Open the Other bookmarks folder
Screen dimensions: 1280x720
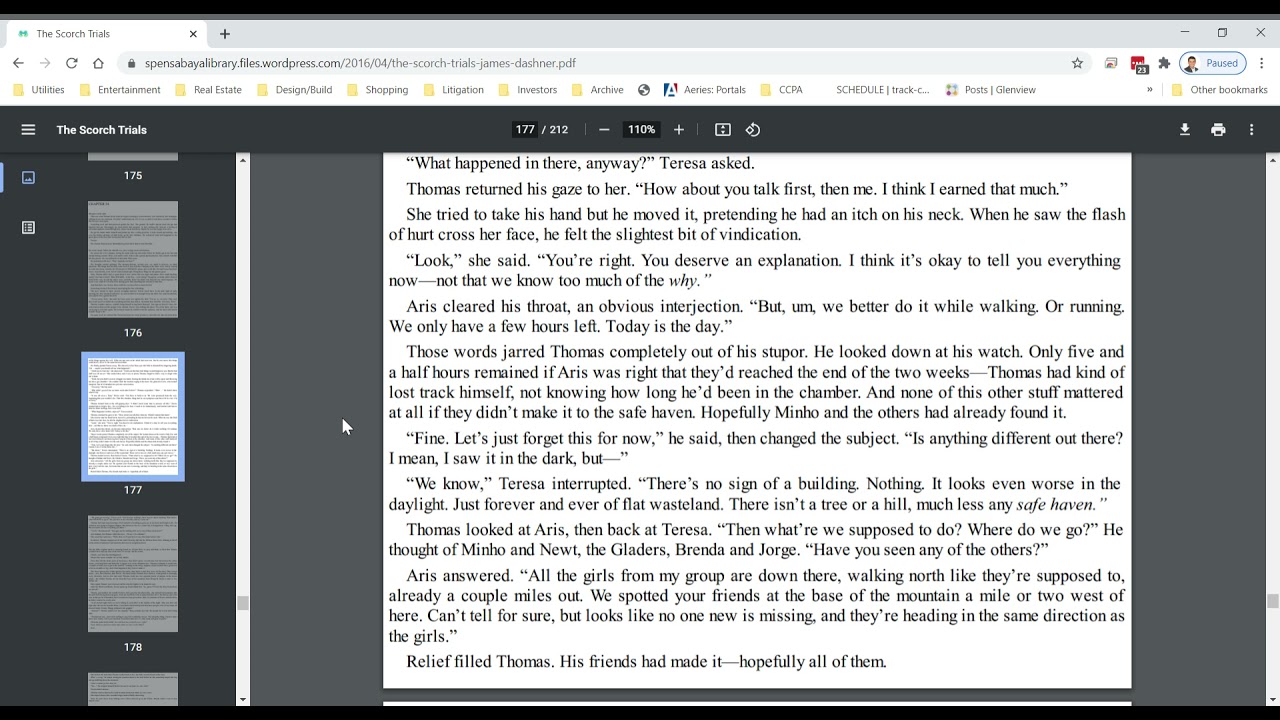click(1219, 90)
